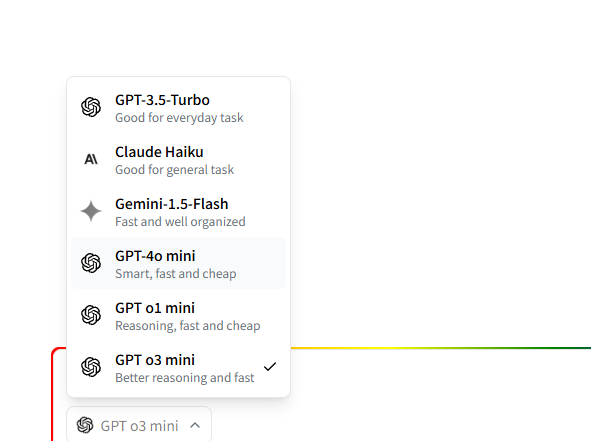Choose the GPT o3 mini entry
This screenshot has height=441, width=591.
click(x=178, y=368)
